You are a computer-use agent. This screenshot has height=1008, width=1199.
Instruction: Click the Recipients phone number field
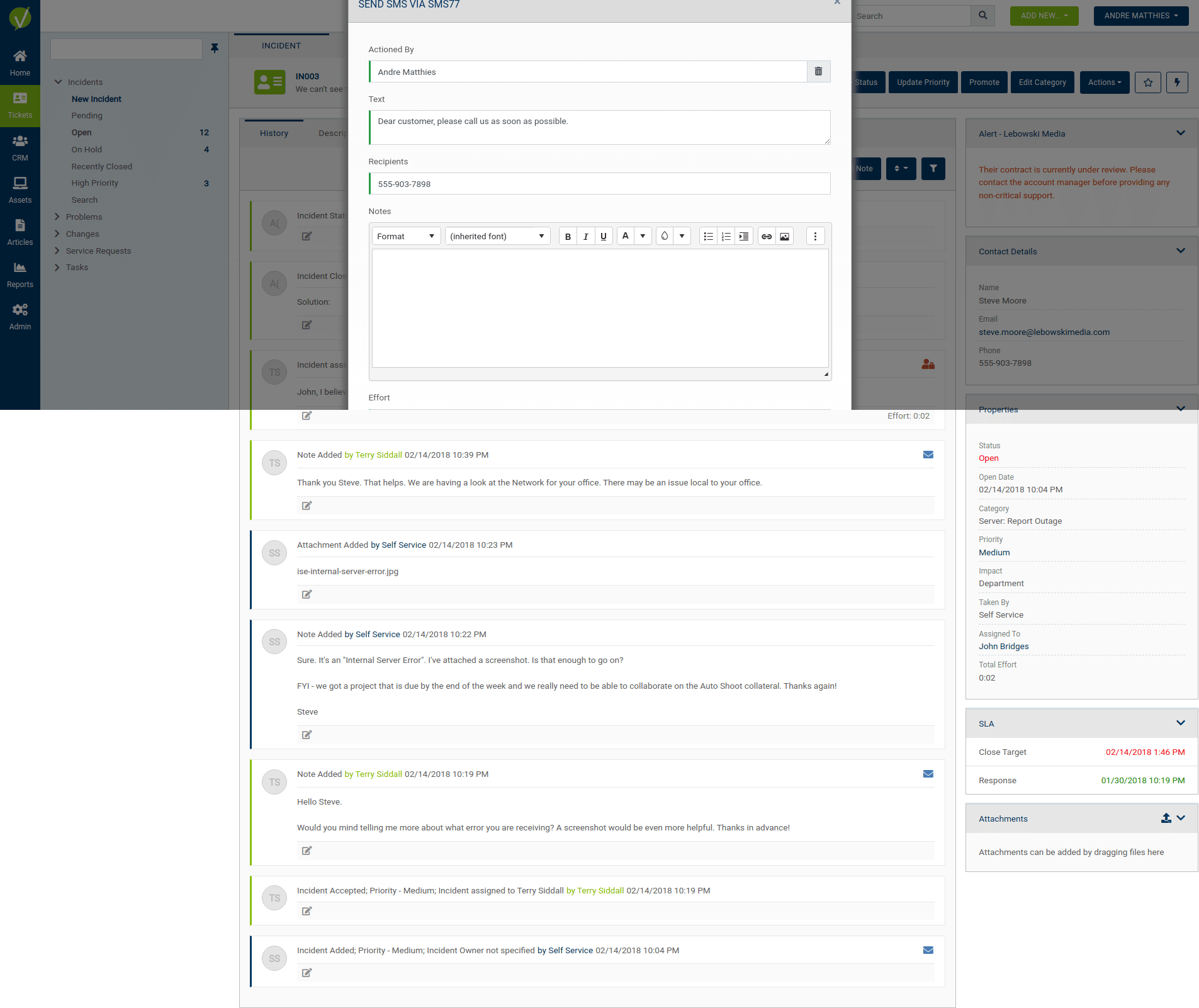point(599,184)
